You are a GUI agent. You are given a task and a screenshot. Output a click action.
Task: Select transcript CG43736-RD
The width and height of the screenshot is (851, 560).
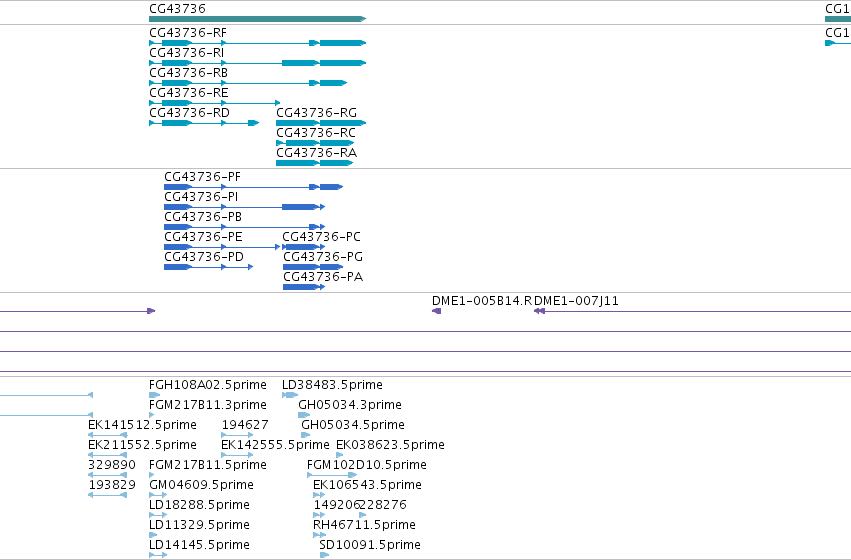point(204,123)
